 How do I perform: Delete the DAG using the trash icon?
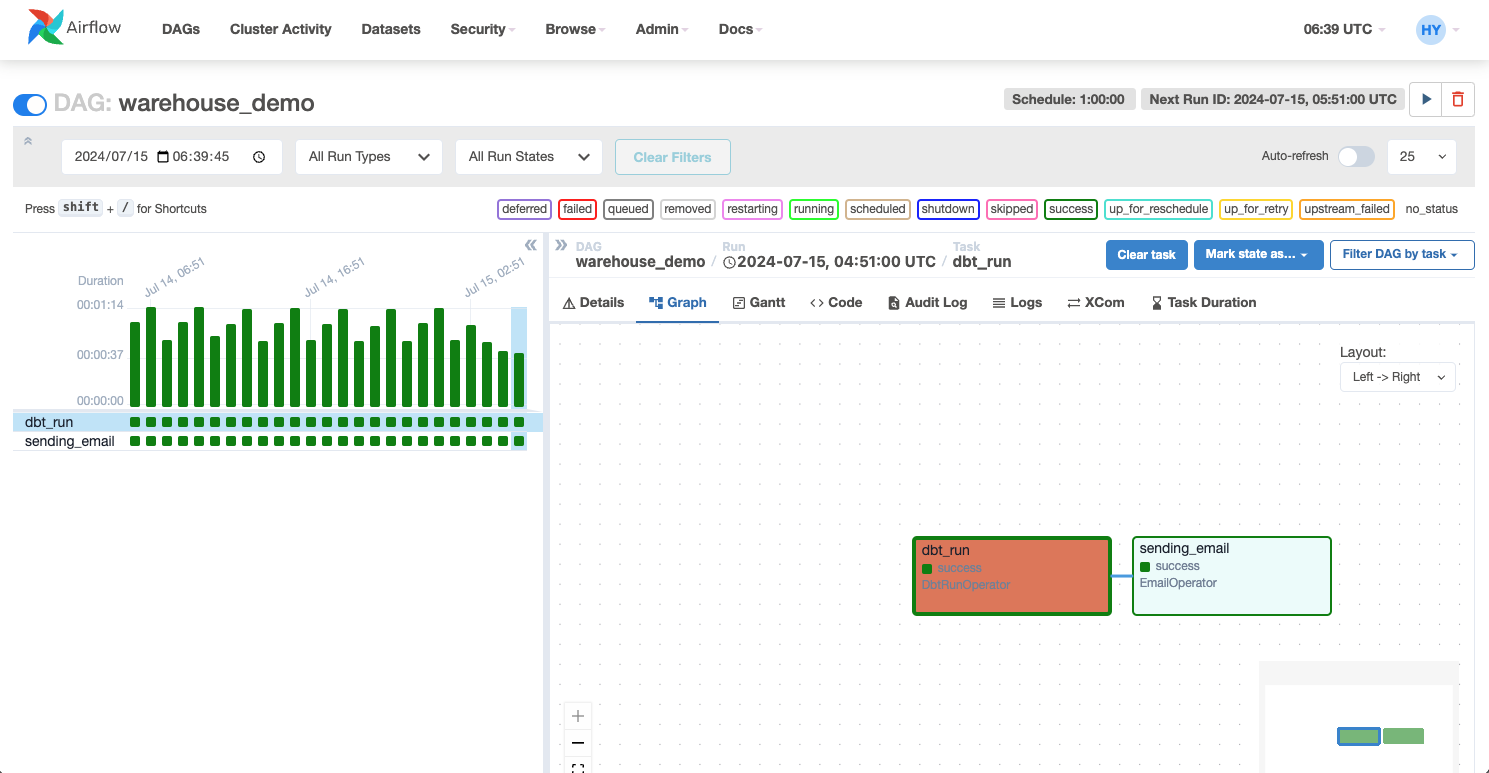tap(1458, 99)
